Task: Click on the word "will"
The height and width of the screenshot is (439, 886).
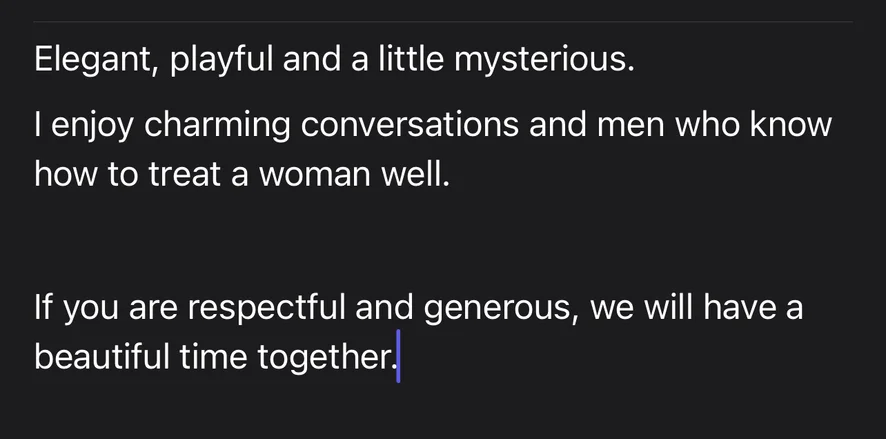Action: tap(667, 306)
